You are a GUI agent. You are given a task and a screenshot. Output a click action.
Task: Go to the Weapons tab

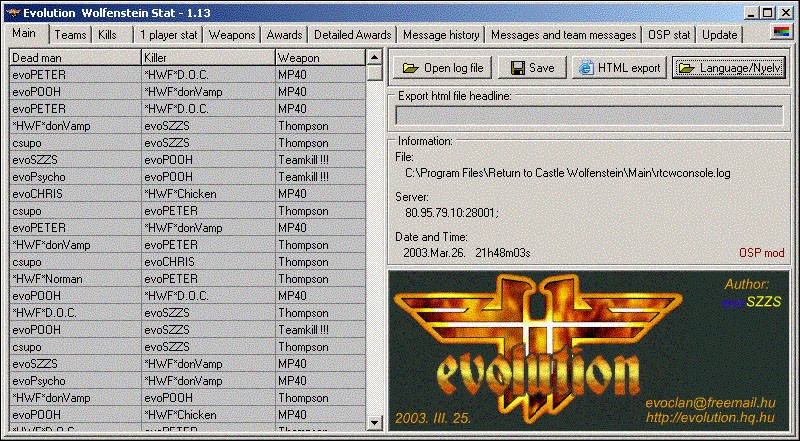point(232,35)
